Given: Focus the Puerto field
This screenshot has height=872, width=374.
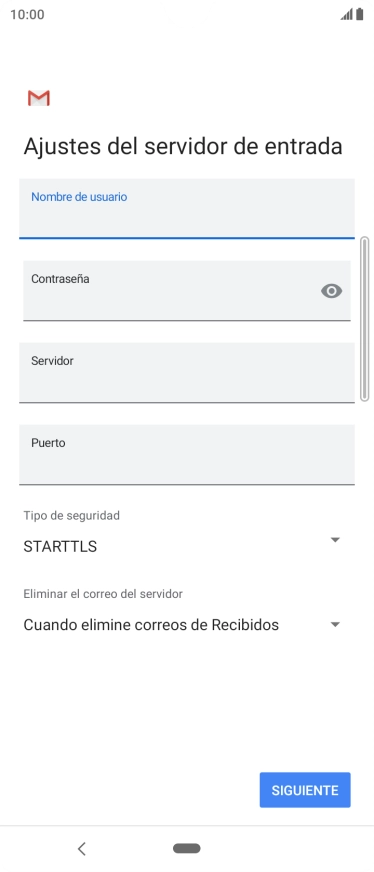Looking at the screenshot, I should pyautogui.click(x=187, y=455).
